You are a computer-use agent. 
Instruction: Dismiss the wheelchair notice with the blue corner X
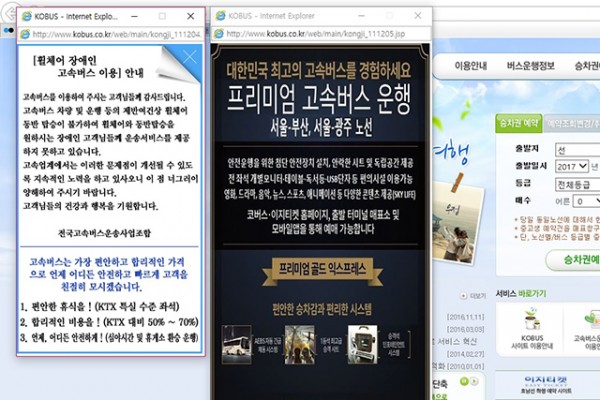point(189,57)
